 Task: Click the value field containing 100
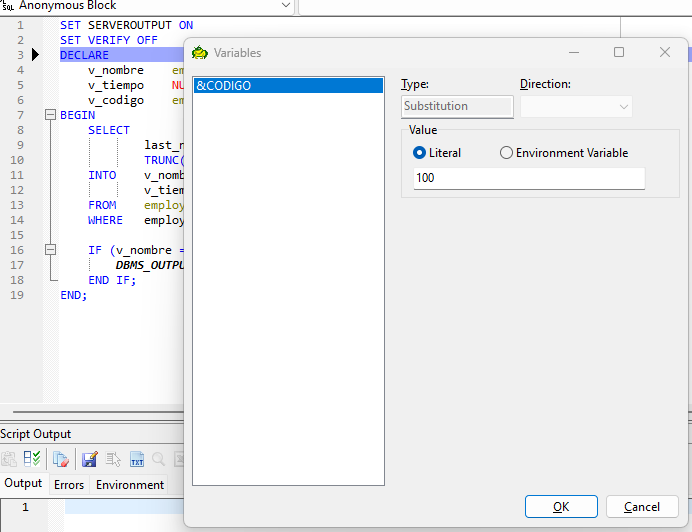point(528,178)
